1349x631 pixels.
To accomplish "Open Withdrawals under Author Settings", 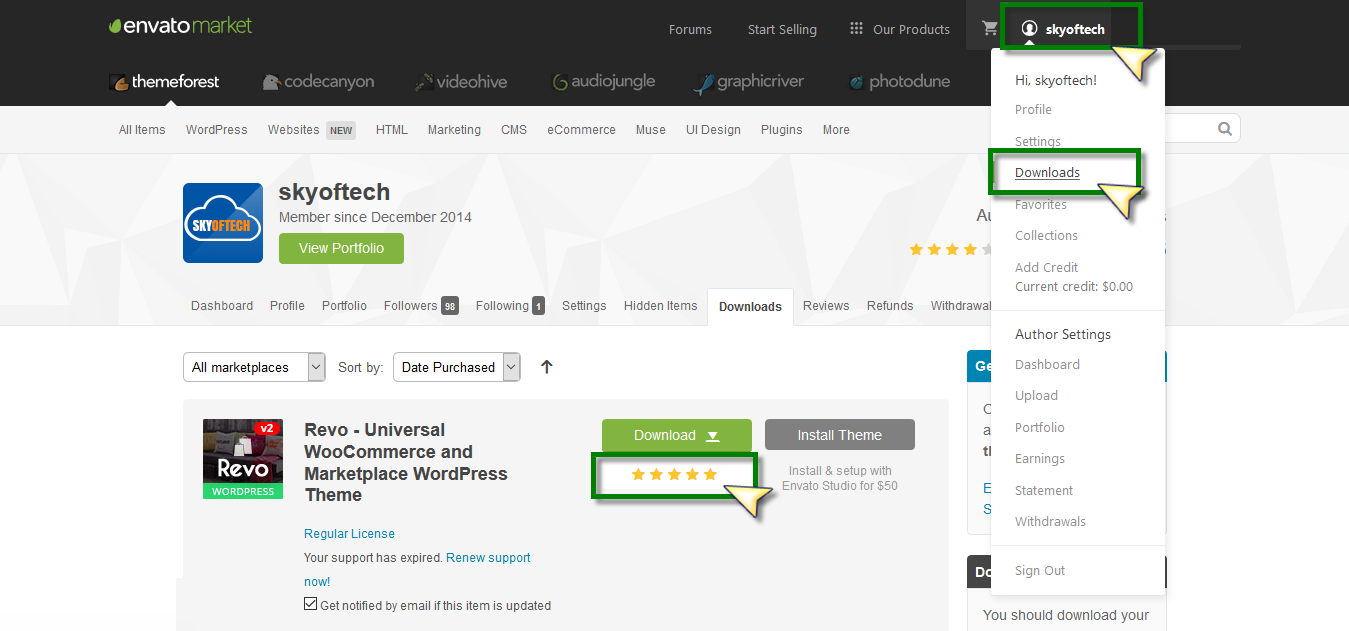I will (1050, 522).
